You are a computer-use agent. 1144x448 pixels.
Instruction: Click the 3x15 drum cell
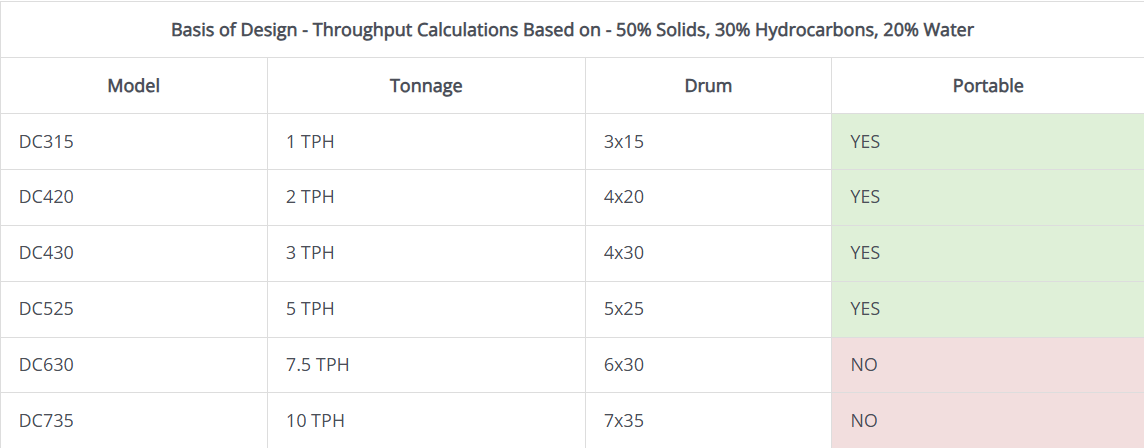click(624, 142)
